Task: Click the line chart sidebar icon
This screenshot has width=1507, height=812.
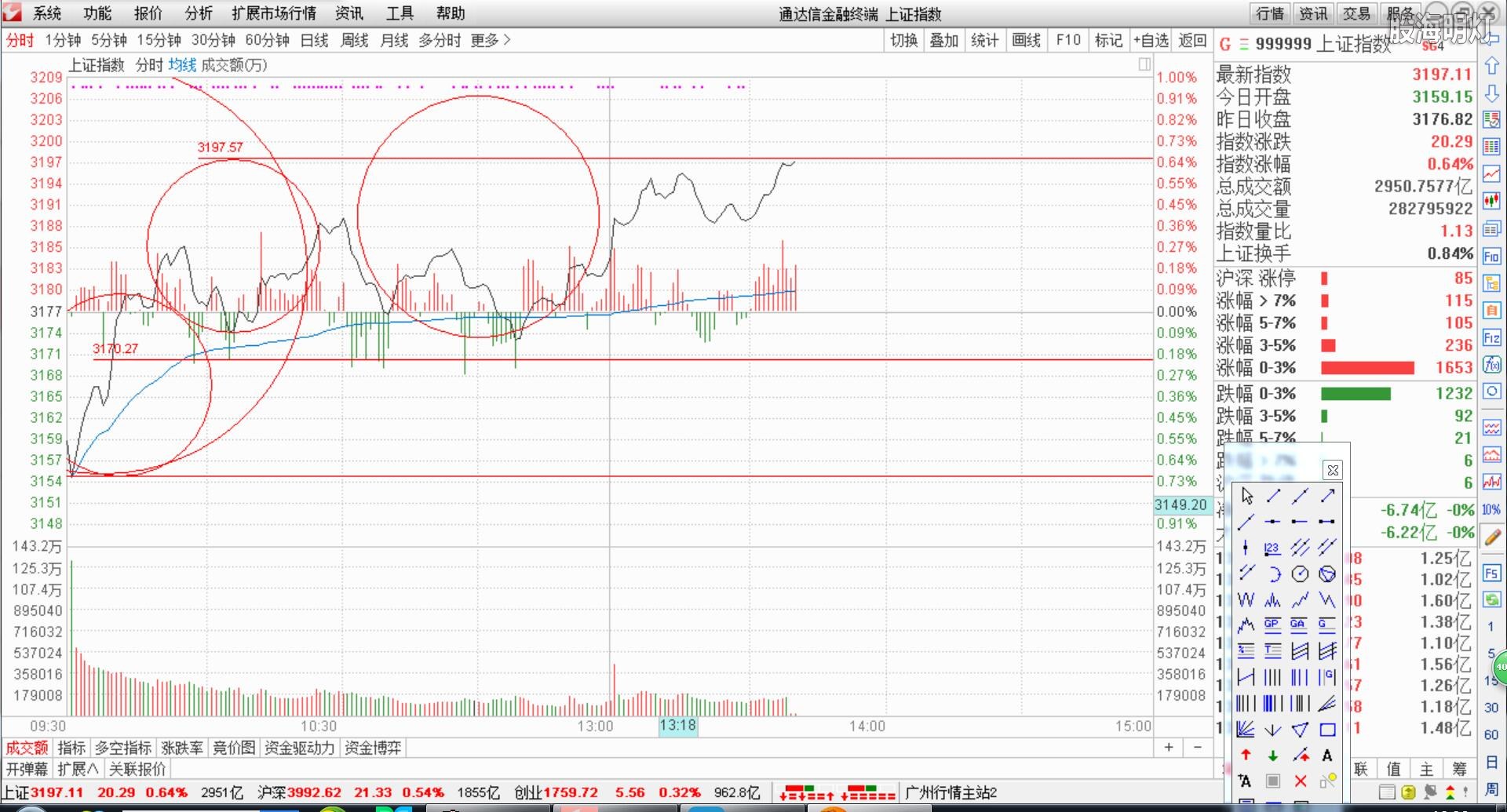Action: click(x=1492, y=174)
